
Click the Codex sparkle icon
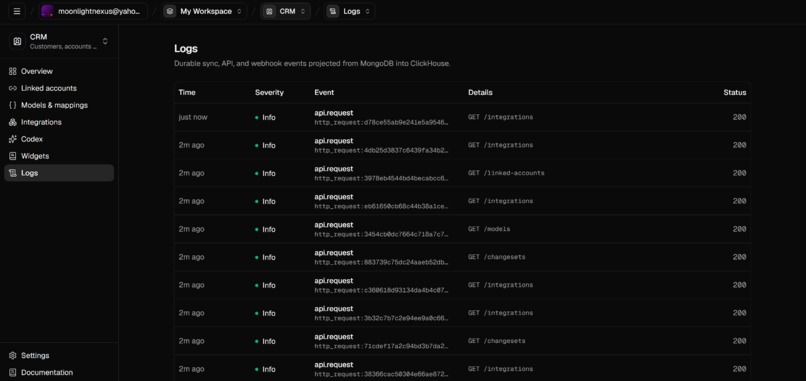13,139
